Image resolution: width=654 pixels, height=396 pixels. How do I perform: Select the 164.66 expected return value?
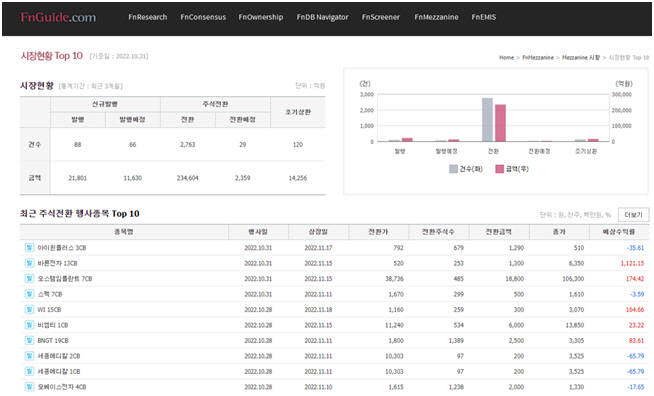(x=635, y=310)
